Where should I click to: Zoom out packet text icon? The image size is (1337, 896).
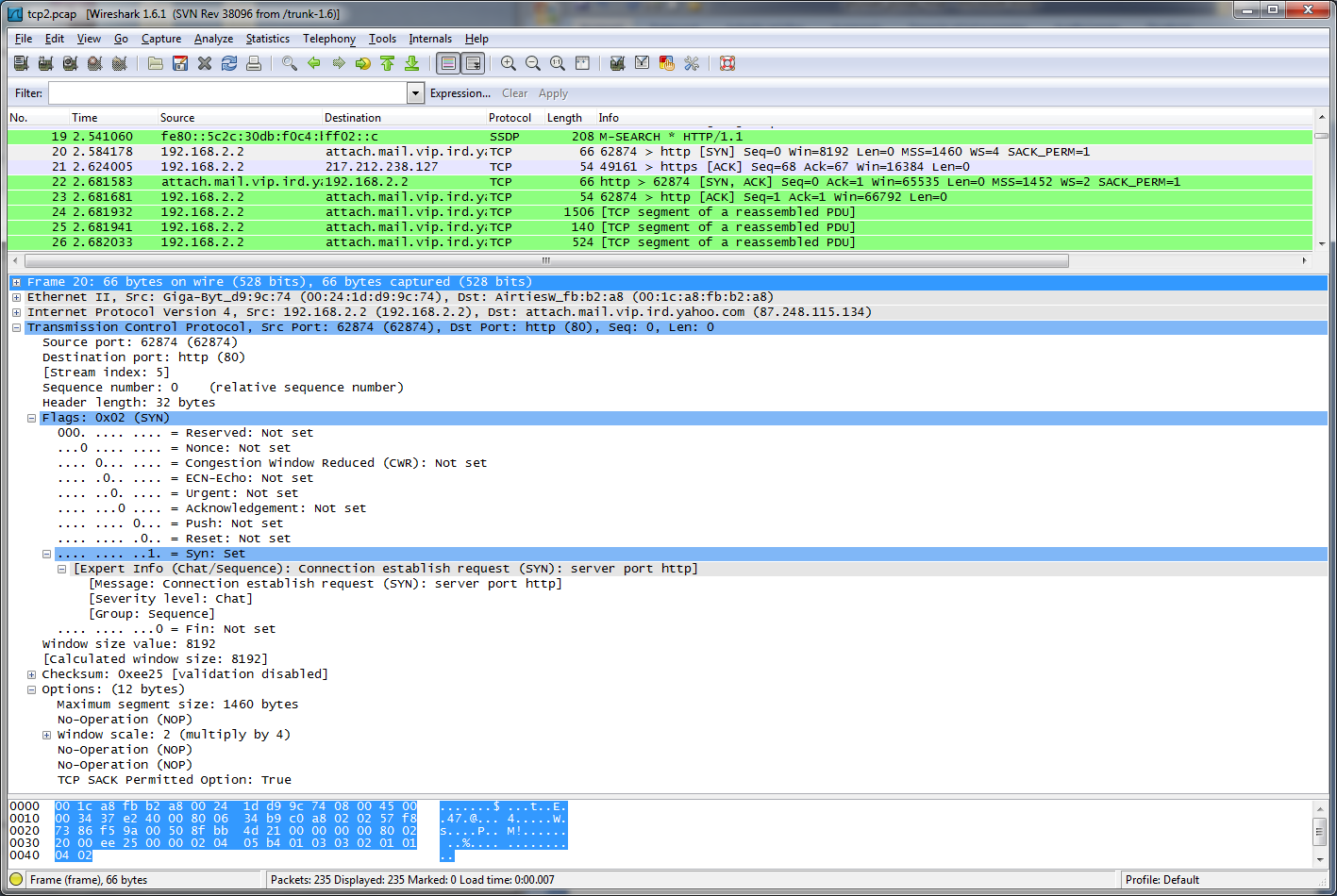tap(533, 63)
